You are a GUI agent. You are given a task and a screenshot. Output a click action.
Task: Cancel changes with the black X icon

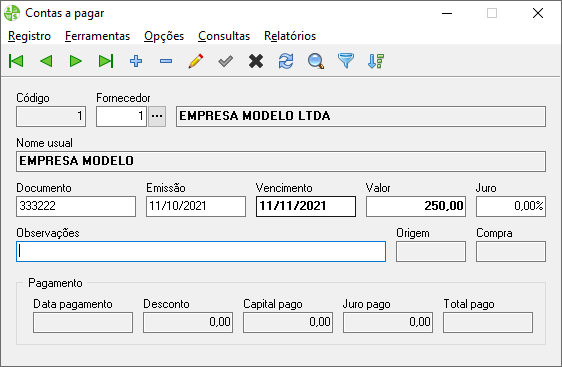256,61
